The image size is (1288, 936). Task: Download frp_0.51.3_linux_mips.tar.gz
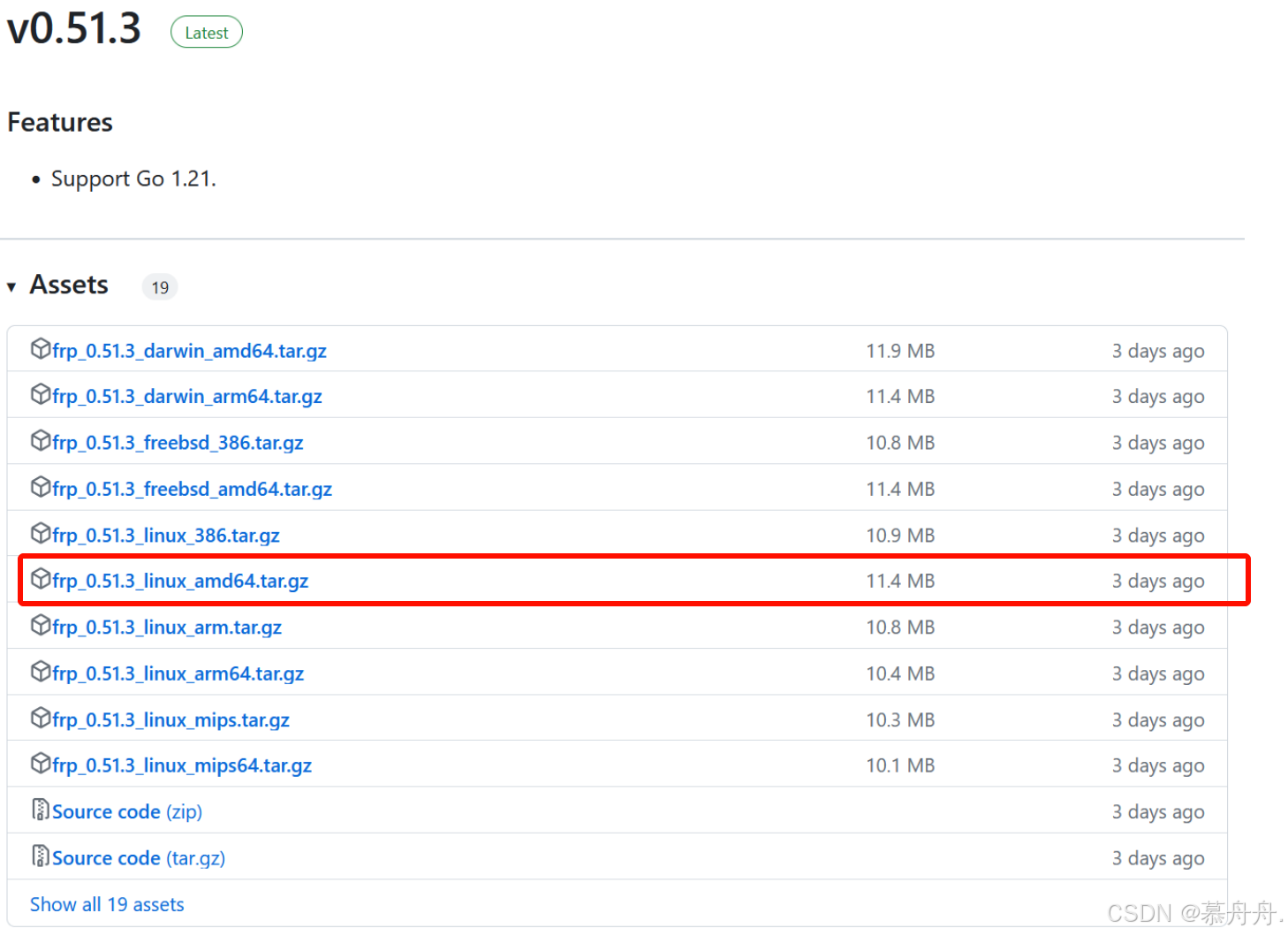click(170, 720)
